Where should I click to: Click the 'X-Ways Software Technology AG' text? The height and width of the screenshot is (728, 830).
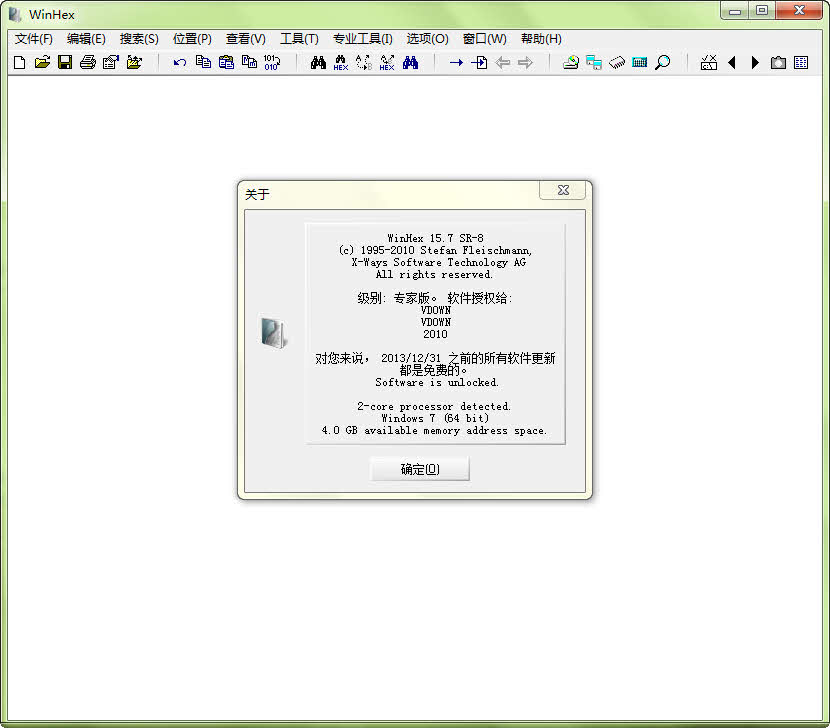point(438,263)
